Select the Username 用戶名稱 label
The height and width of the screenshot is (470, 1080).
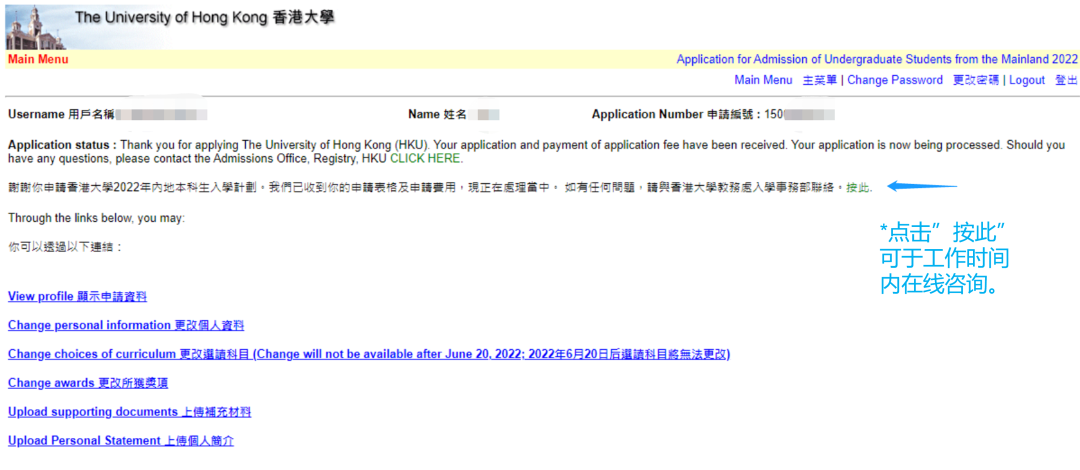[x=60, y=114]
